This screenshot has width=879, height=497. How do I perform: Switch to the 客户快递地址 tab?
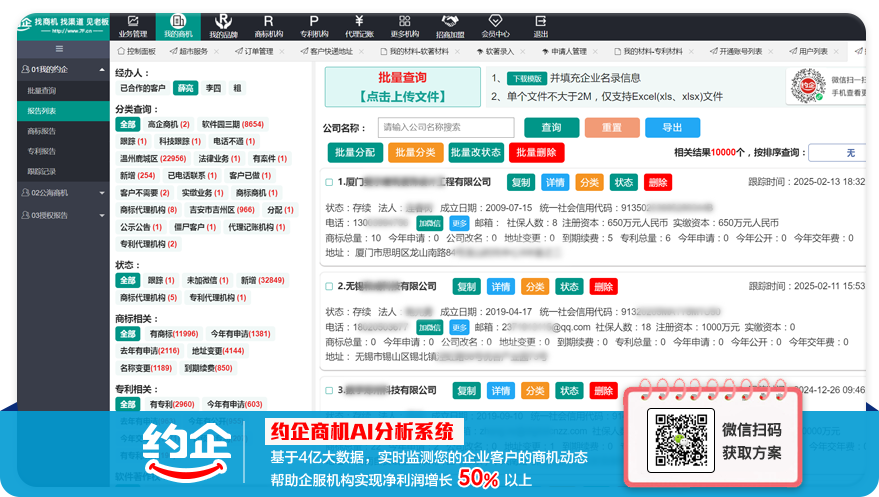tap(326, 52)
